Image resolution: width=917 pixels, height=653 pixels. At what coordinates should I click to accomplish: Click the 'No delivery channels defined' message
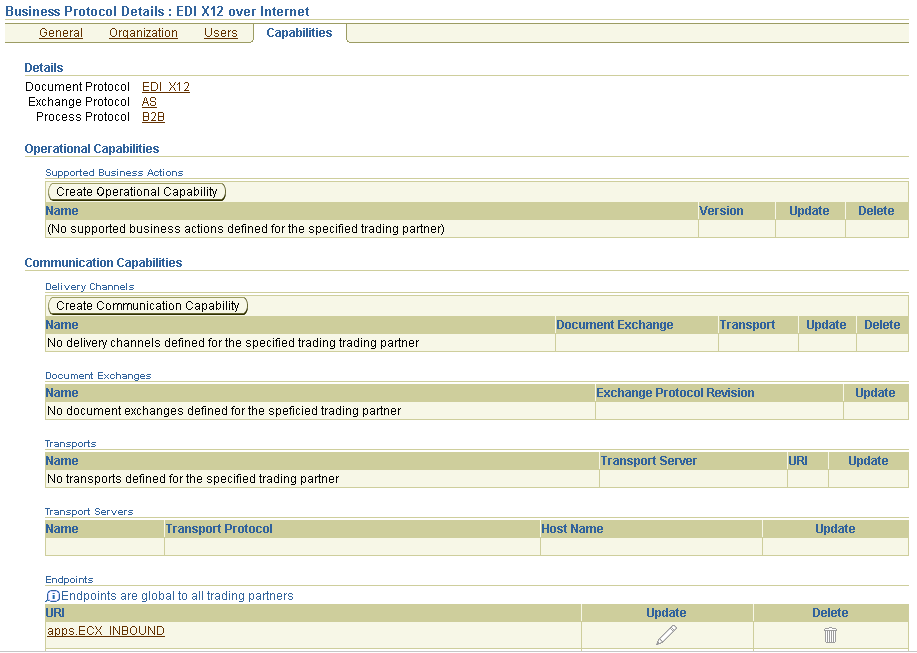point(233,343)
